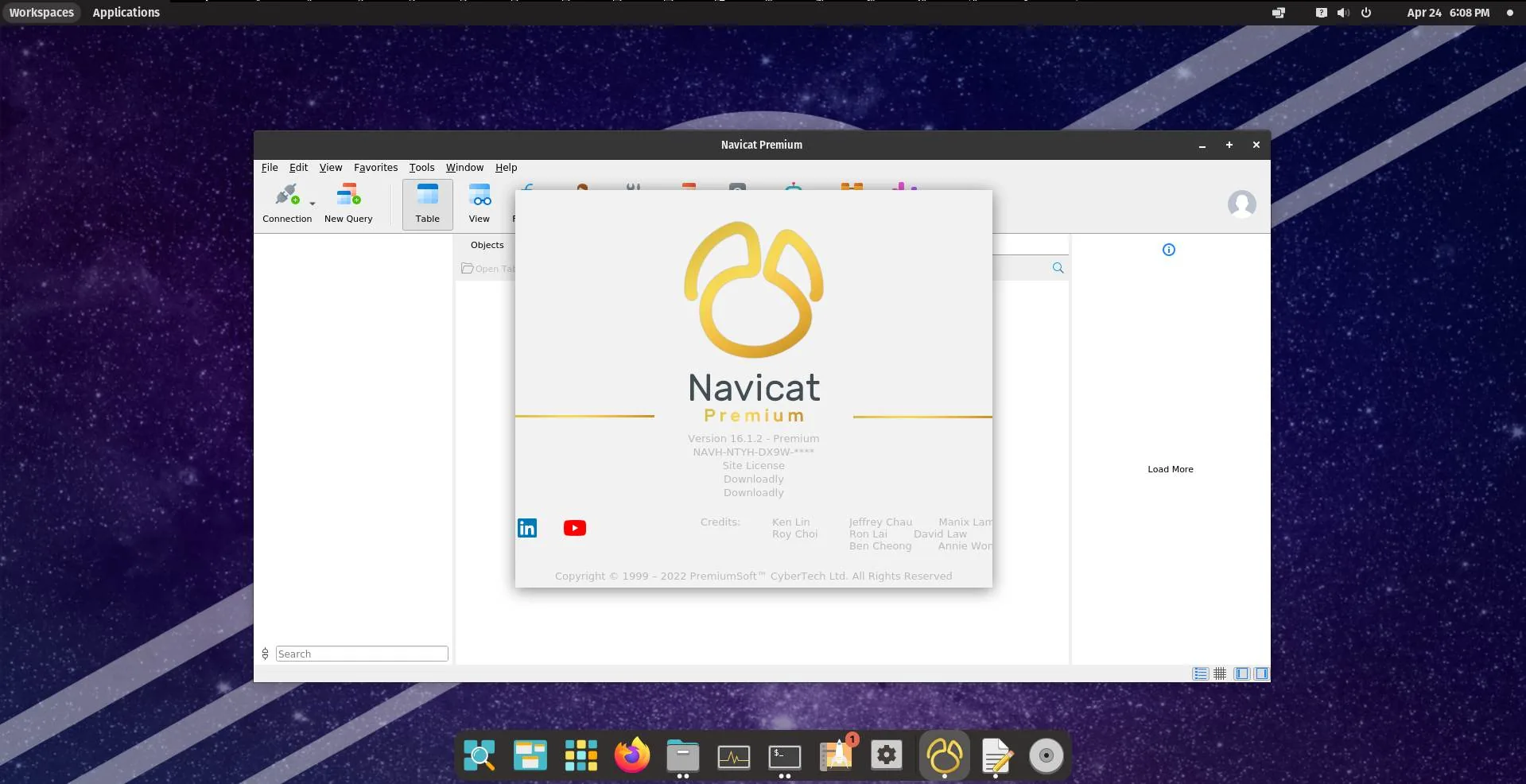This screenshot has height=784, width=1526.
Task: Click the blue information icon in right pane
Action: pyautogui.click(x=1169, y=250)
